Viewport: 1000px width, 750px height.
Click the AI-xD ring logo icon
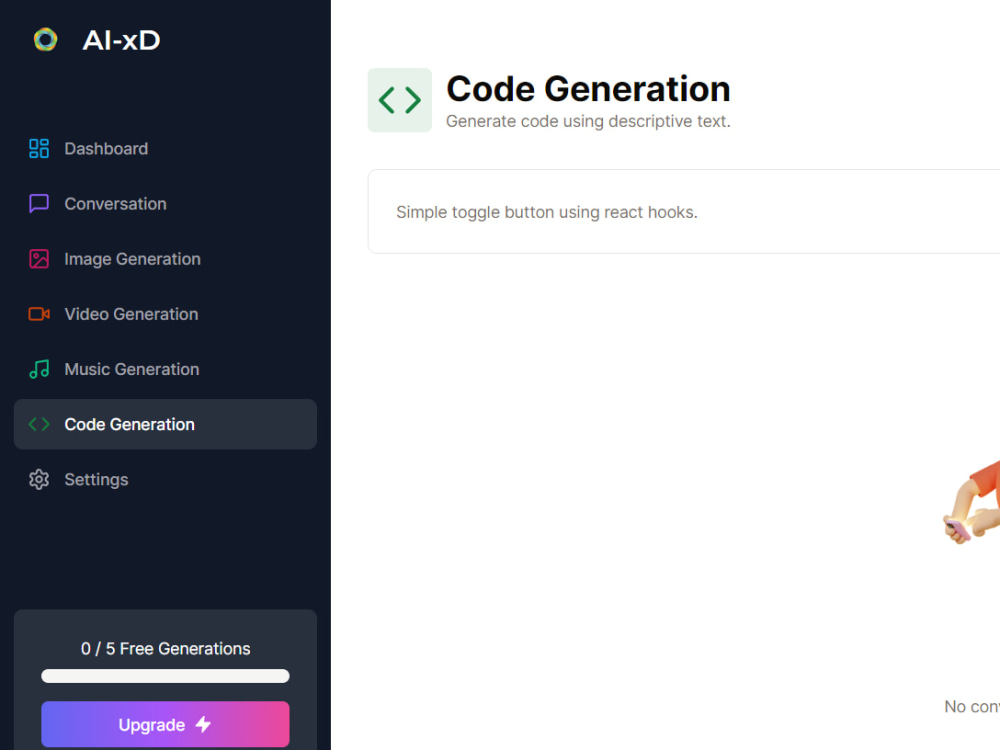coord(45,40)
